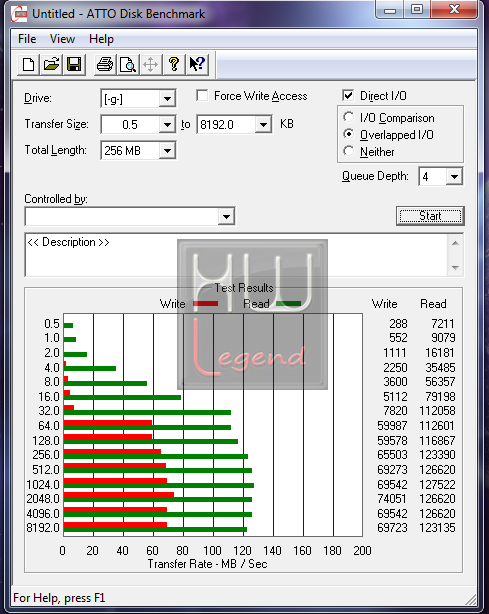Click the window resize grip corner
Image resolution: width=489 pixels, height=614 pixels.
point(471,600)
